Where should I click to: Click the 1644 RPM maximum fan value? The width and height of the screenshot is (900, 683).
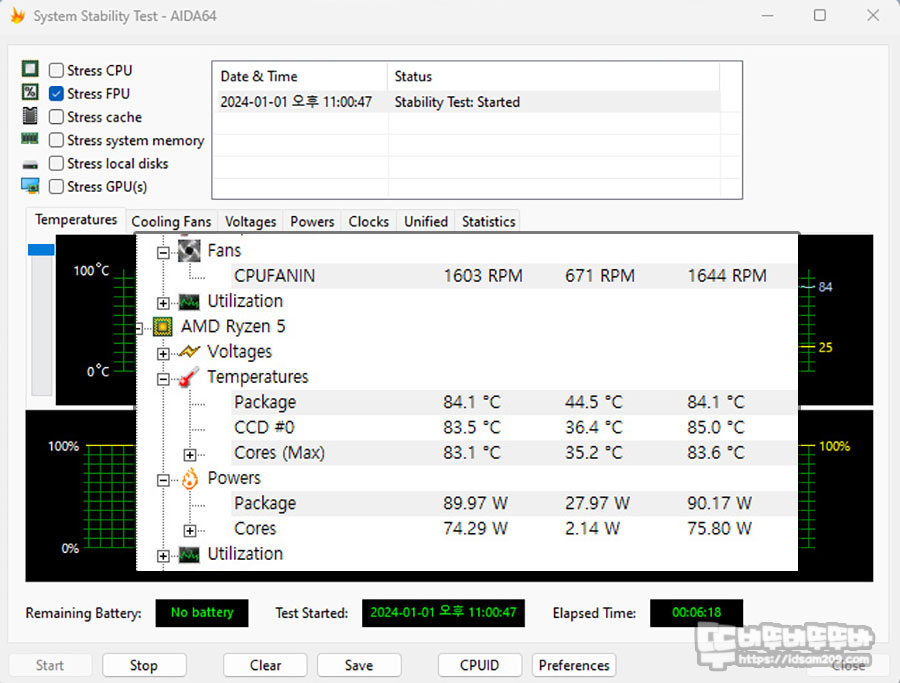point(727,276)
